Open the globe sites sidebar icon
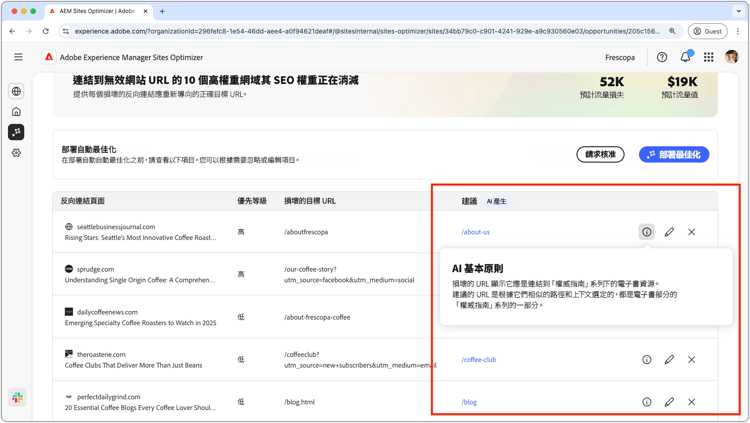The height and width of the screenshot is (423, 750). tap(16, 91)
